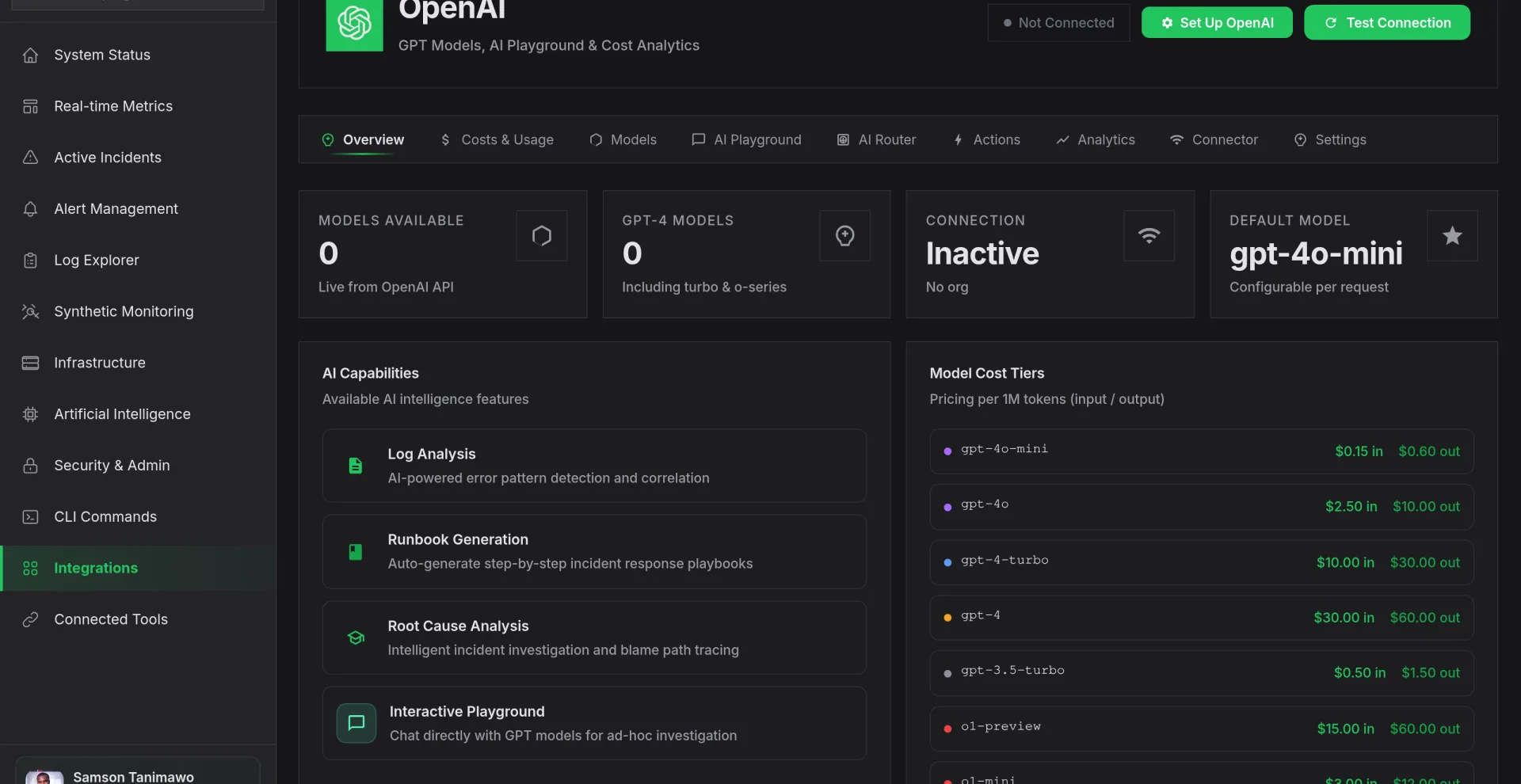The image size is (1521, 784).
Task: Click the Synthetic Monitoring icon
Action: (30, 312)
